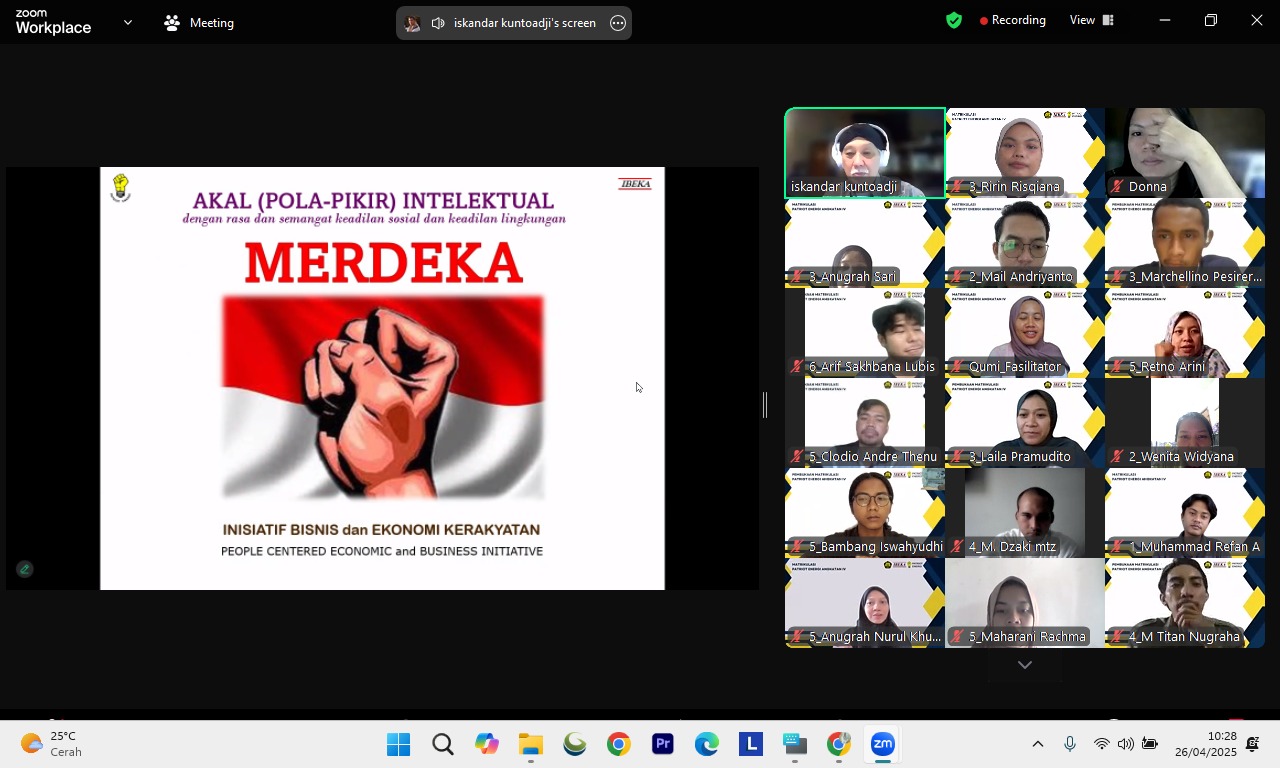Click the muted mic icon beside 4_M Titan Nugraha
The width and height of the screenshot is (1280, 768).
(x=1117, y=637)
